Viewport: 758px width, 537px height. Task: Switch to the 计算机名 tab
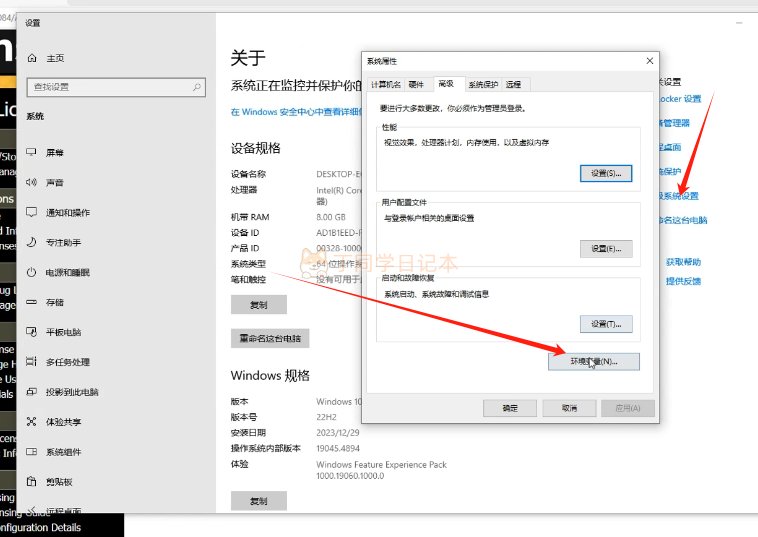(385, 85)
